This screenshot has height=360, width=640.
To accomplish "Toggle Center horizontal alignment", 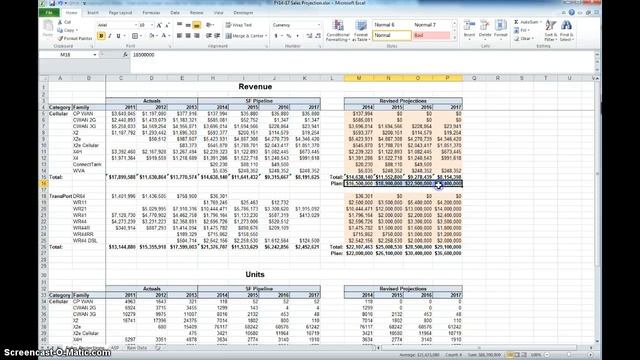I will [188, 36].
